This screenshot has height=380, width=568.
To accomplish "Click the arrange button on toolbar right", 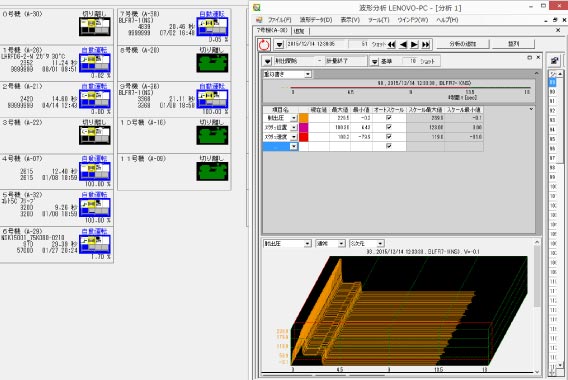I will click(513, 44).
